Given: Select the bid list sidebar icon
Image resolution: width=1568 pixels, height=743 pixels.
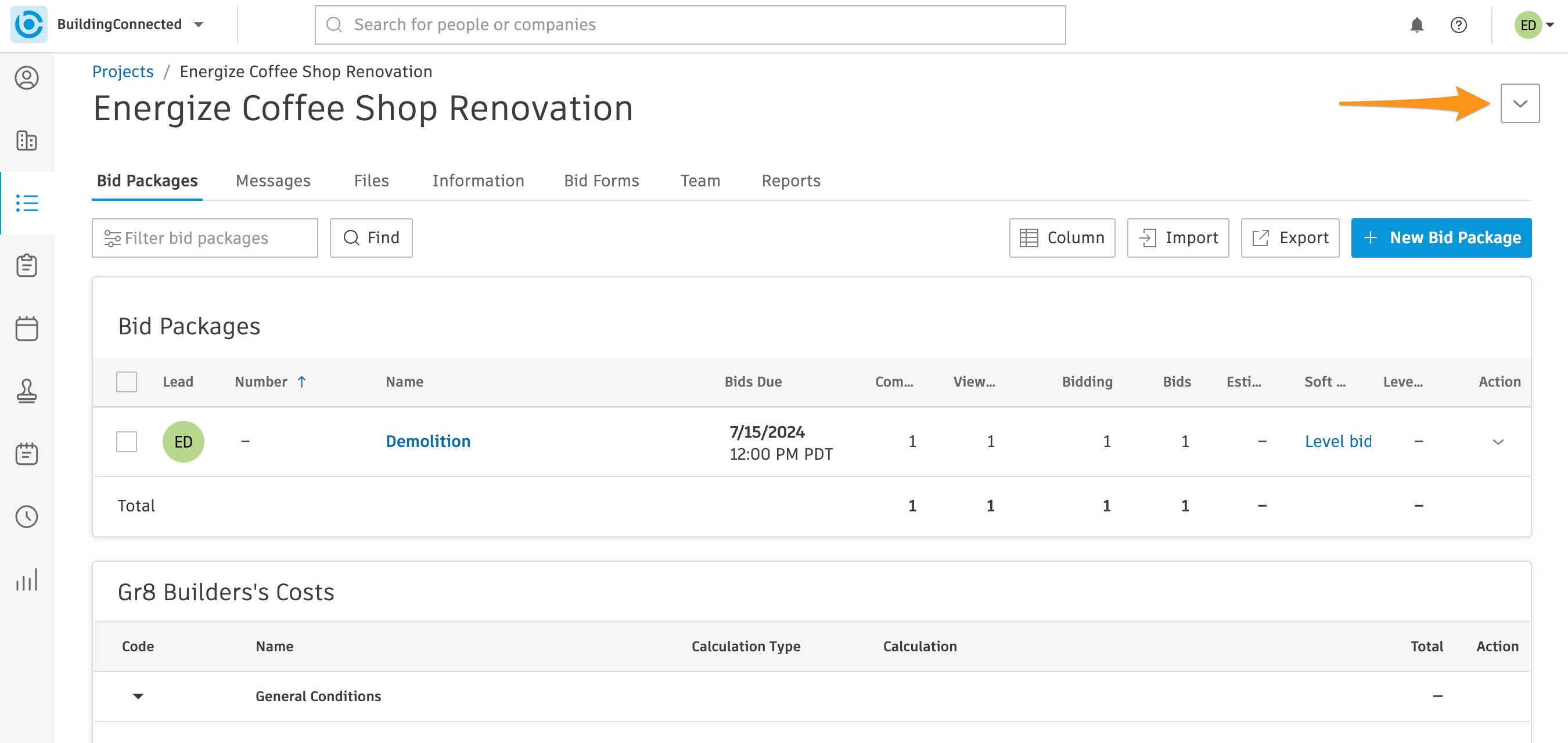Looking at the screenshot, I should [x=27, y=203].
